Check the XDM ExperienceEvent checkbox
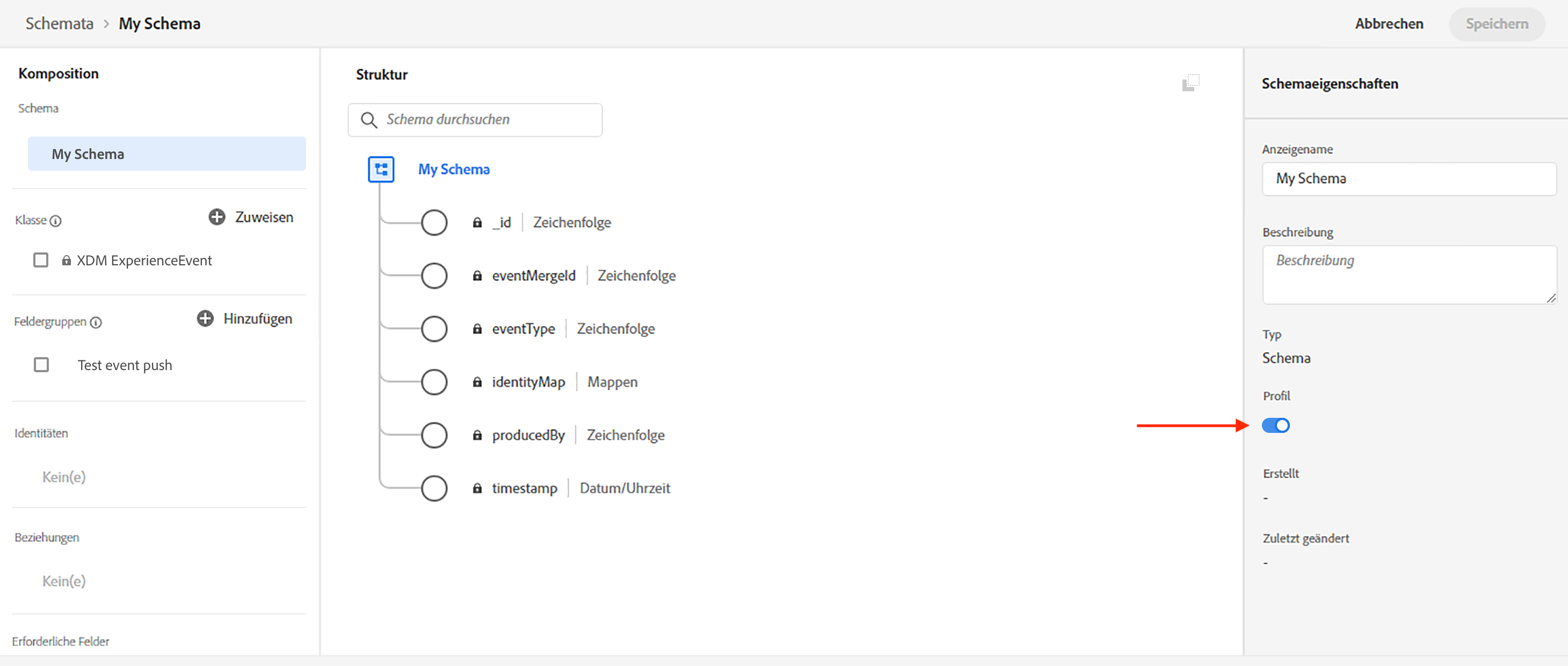Viewport: 1568px width, 666px height. (41, 260)
